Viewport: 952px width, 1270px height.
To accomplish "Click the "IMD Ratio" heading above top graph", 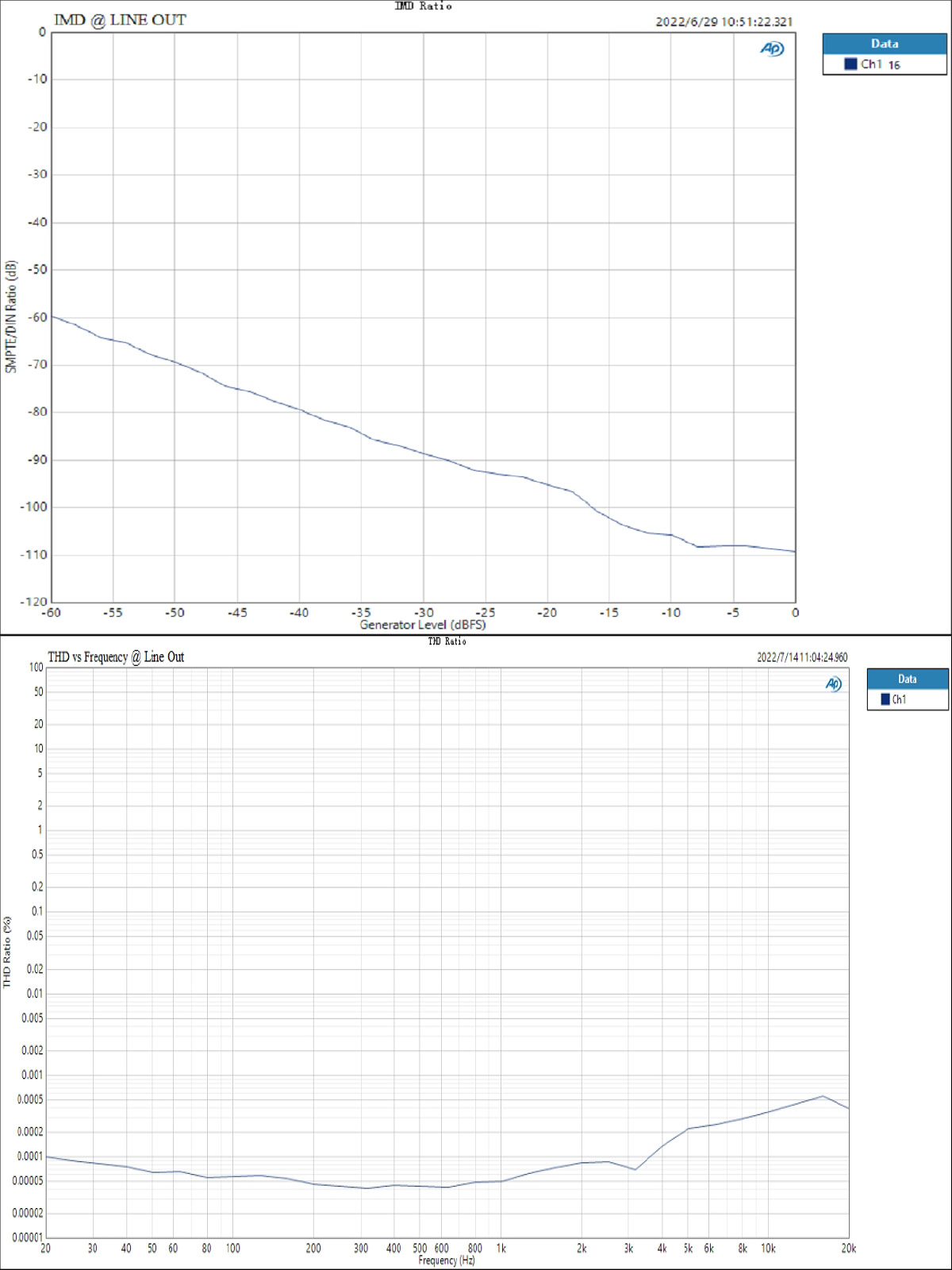I will tap(423, 6).
